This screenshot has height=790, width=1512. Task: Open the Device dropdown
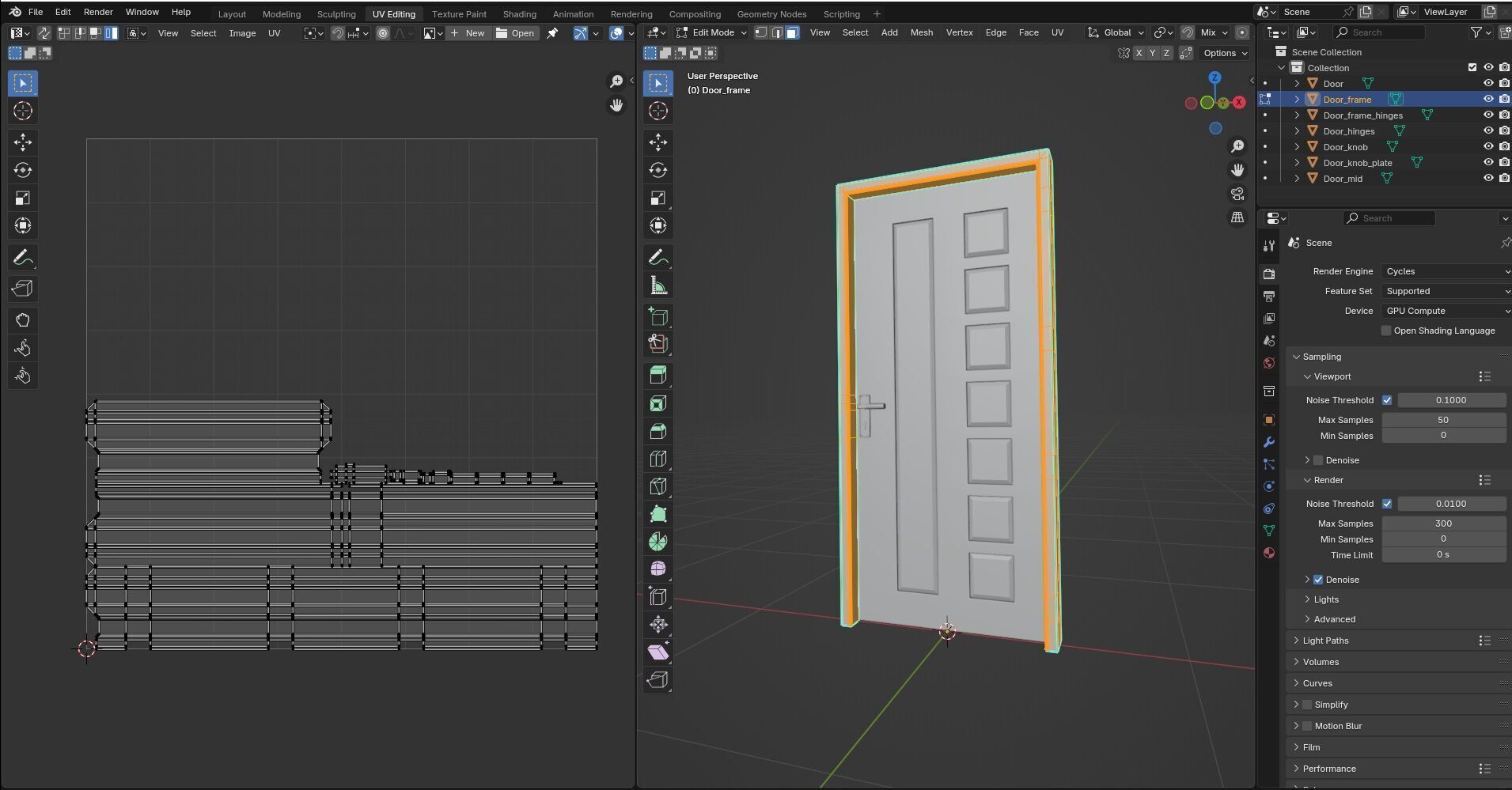[x=1446, y=311]
